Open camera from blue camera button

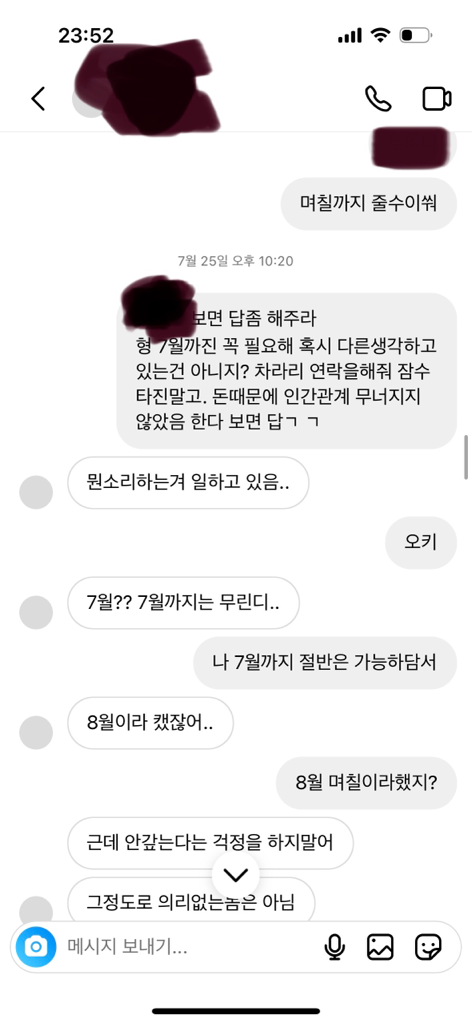point(37,946)
